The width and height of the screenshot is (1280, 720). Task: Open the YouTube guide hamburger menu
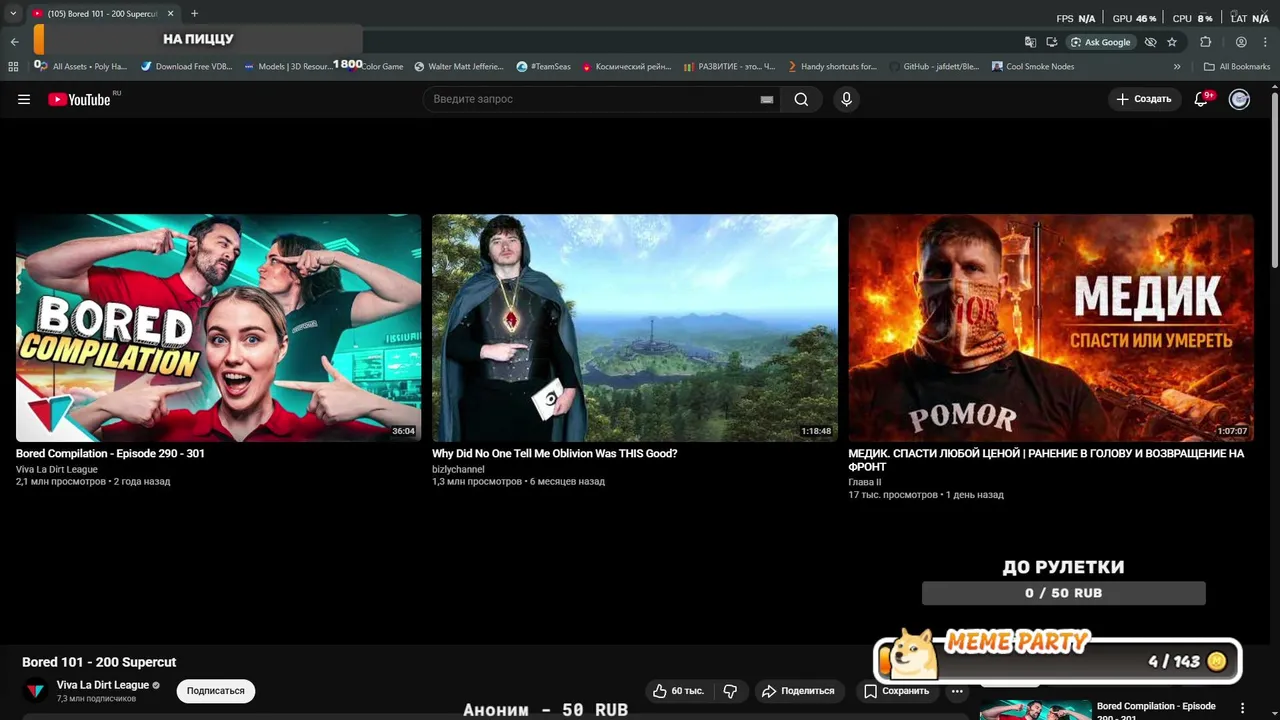24,99
